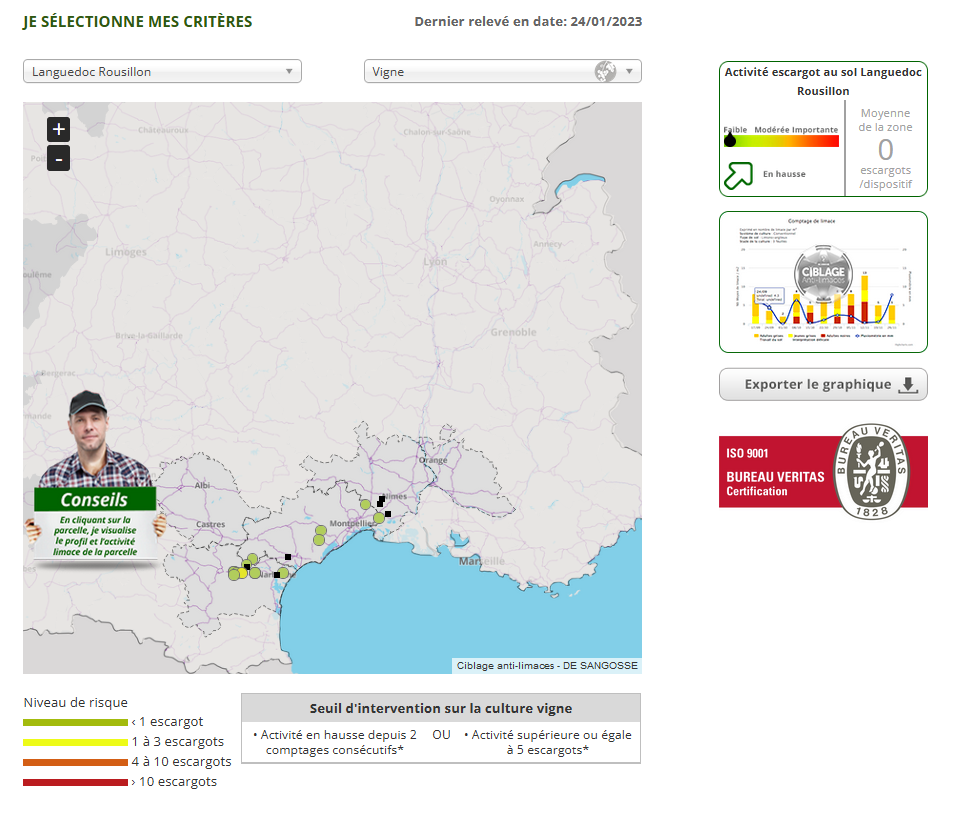974x833 pixels.
Task: Click the yellow '1 à 3 escargots' legend bar
Action: tap(75, 742)
